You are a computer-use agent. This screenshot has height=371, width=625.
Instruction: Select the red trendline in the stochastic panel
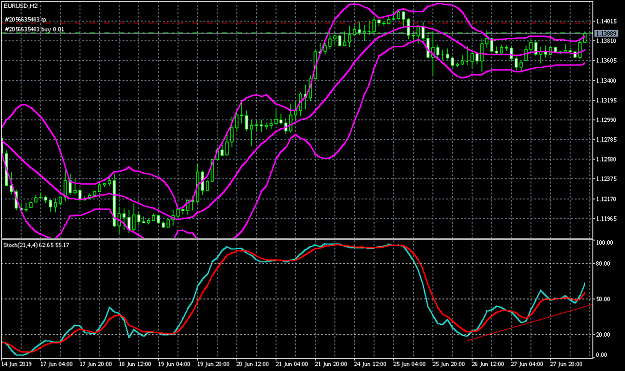pos(530,322)
